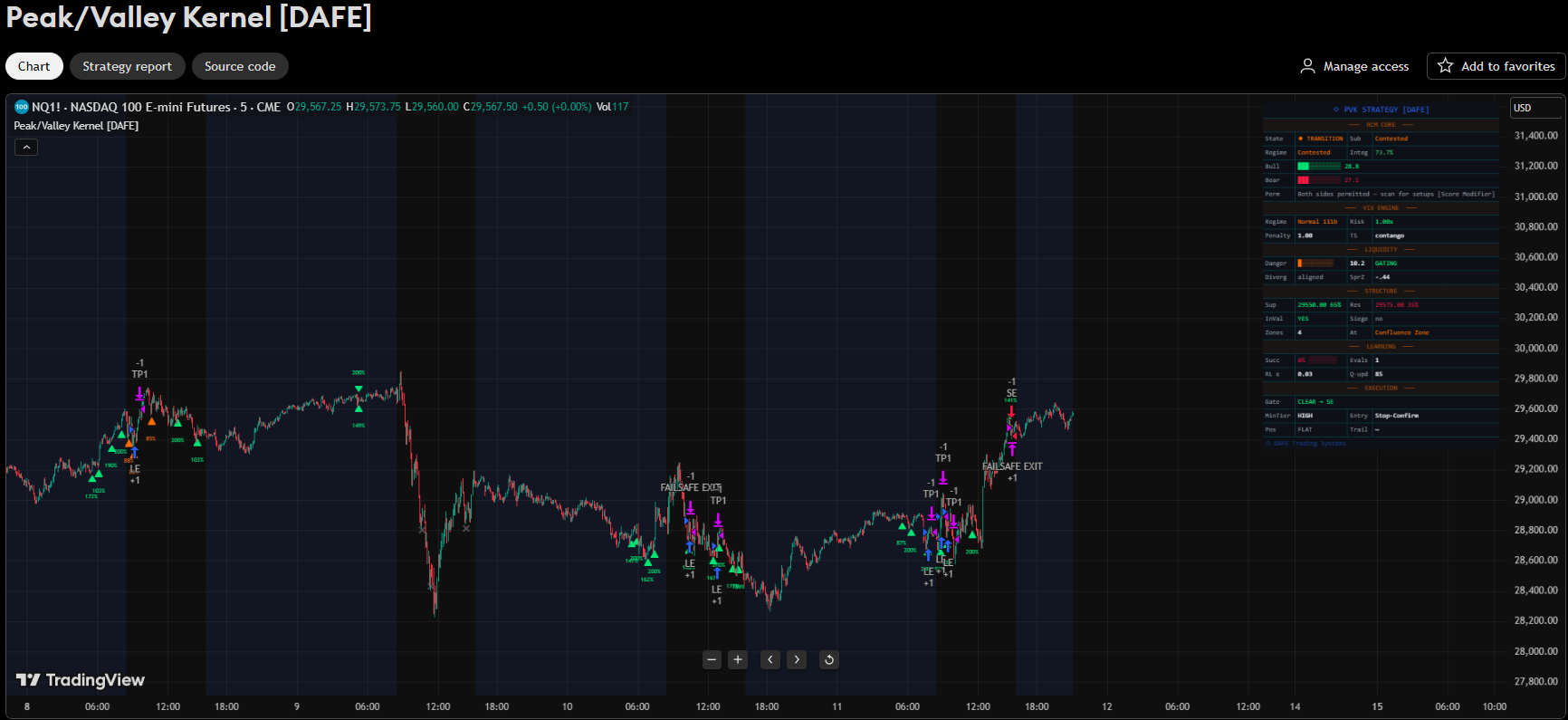Click Add to favorites button
The width and height of the screenshot is (1568, 720).
(x=1496, y=66)
